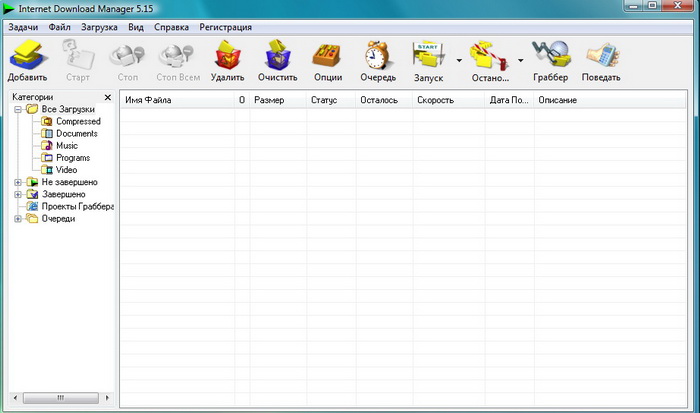Sort by the Размер column header
Image resolution: width=700 pixels, height=413 pixels.
point(278,100)
